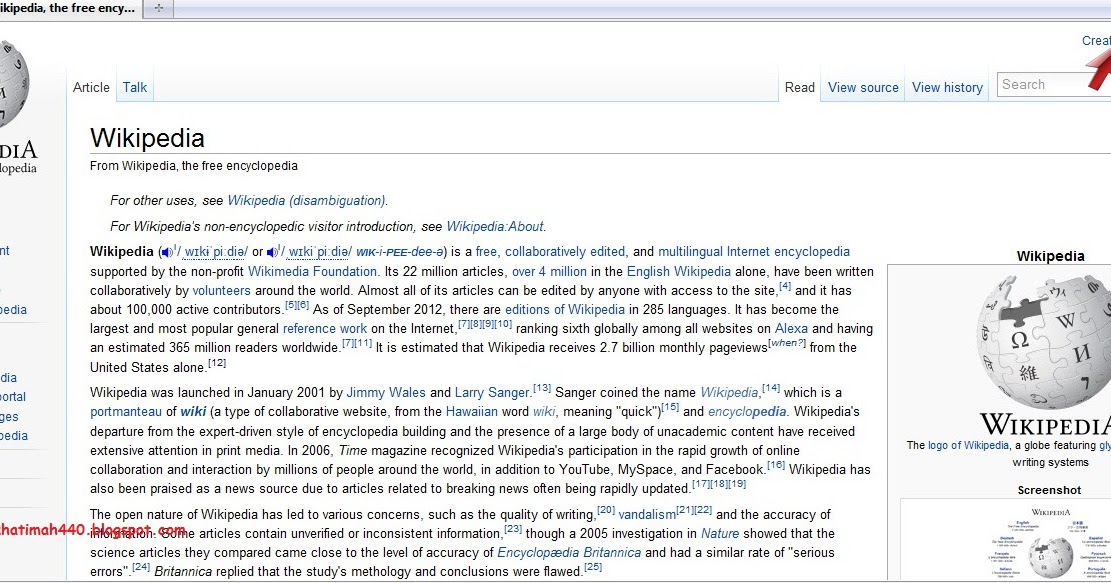
Task: Open the English Wikipedia link
Action: (679, 271)
